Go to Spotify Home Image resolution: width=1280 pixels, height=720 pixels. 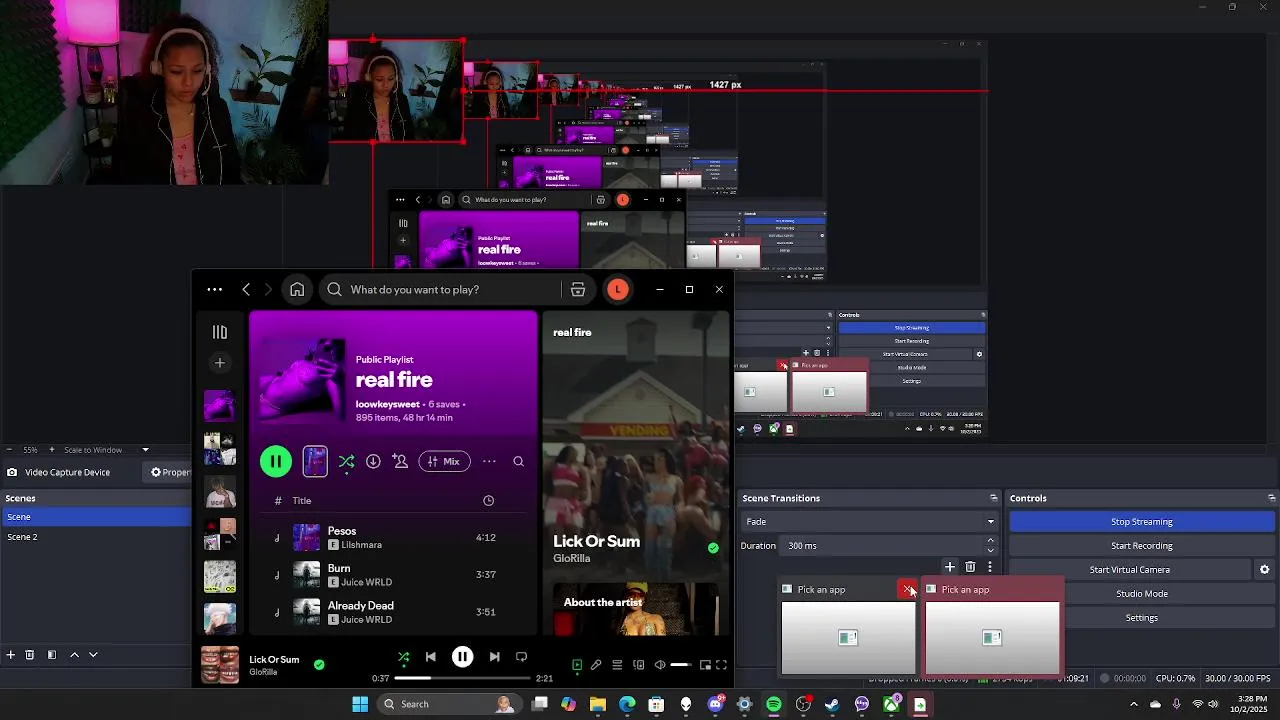coord(297,289)
